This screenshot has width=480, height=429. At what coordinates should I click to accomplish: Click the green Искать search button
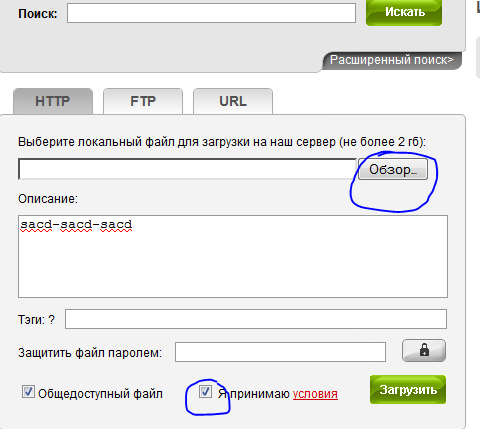tap(404, 12)
